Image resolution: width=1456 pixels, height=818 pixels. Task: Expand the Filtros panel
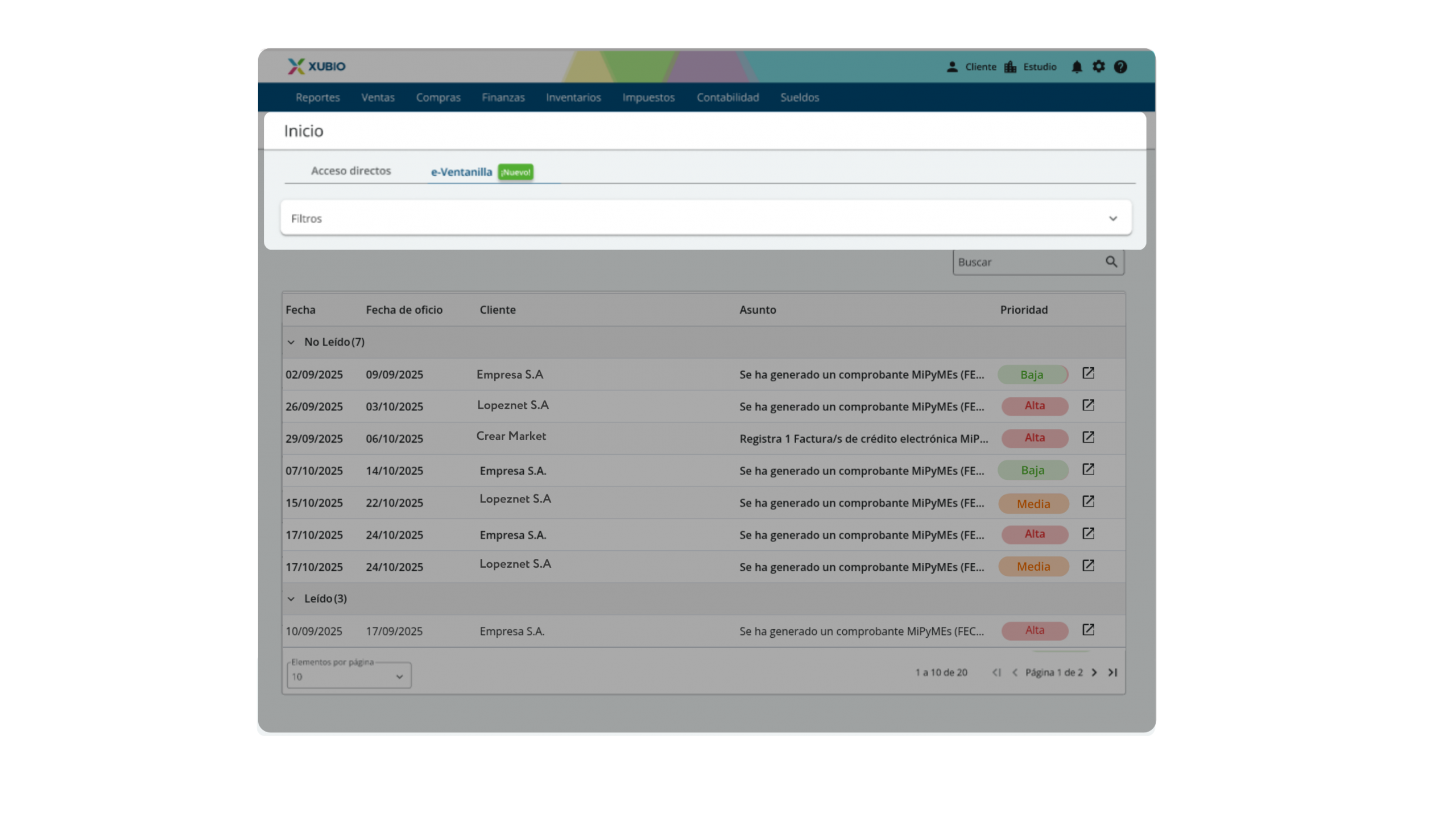point(1112,218)
